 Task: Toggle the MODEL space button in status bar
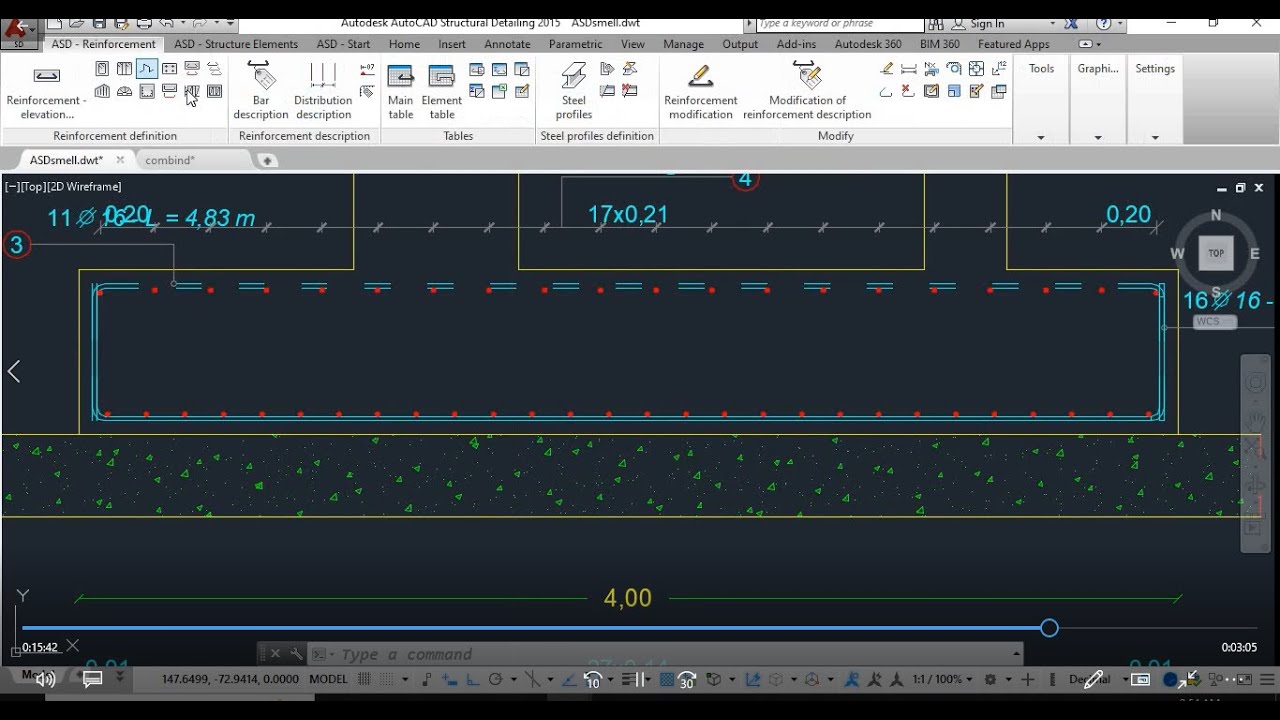click(x=329, y=679)
